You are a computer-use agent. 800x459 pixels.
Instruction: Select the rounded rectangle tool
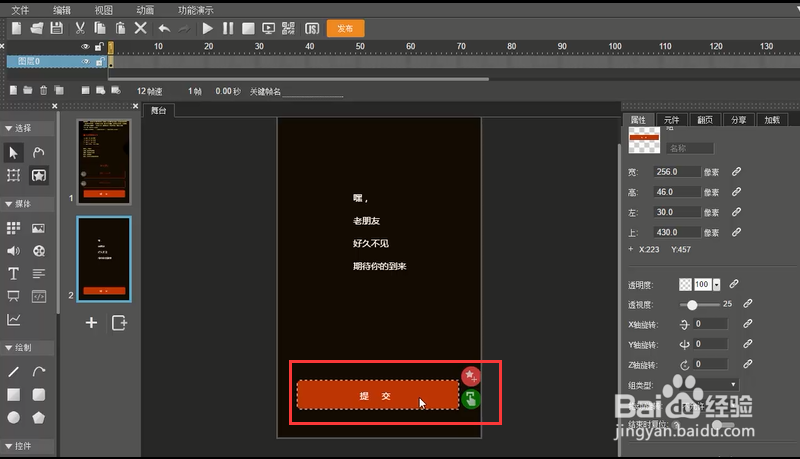coord(39,395)
